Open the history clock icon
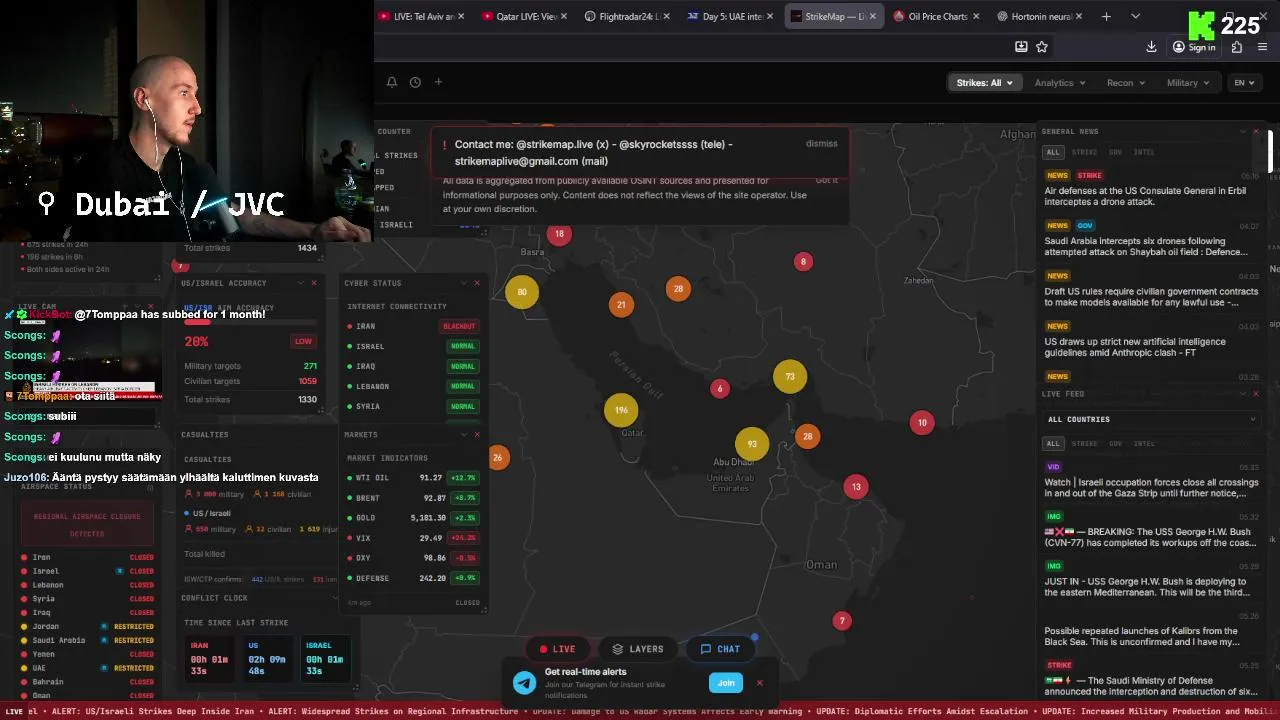Image resolution: width=1280 pixels, height=720 pixels. click(x=415, y=82)
